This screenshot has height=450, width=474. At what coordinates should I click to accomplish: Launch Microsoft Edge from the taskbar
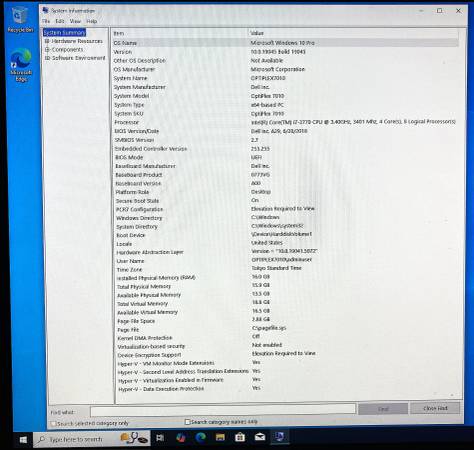(200, 437)
